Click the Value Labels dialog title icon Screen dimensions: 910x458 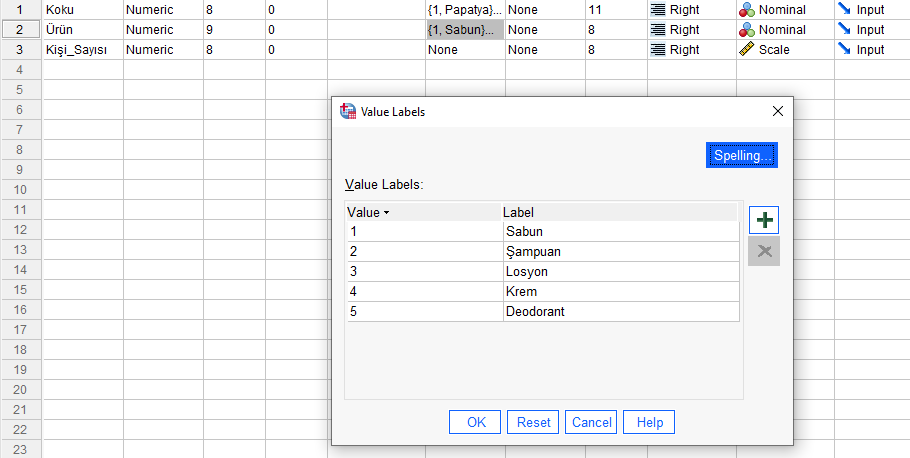coord(348,112)
